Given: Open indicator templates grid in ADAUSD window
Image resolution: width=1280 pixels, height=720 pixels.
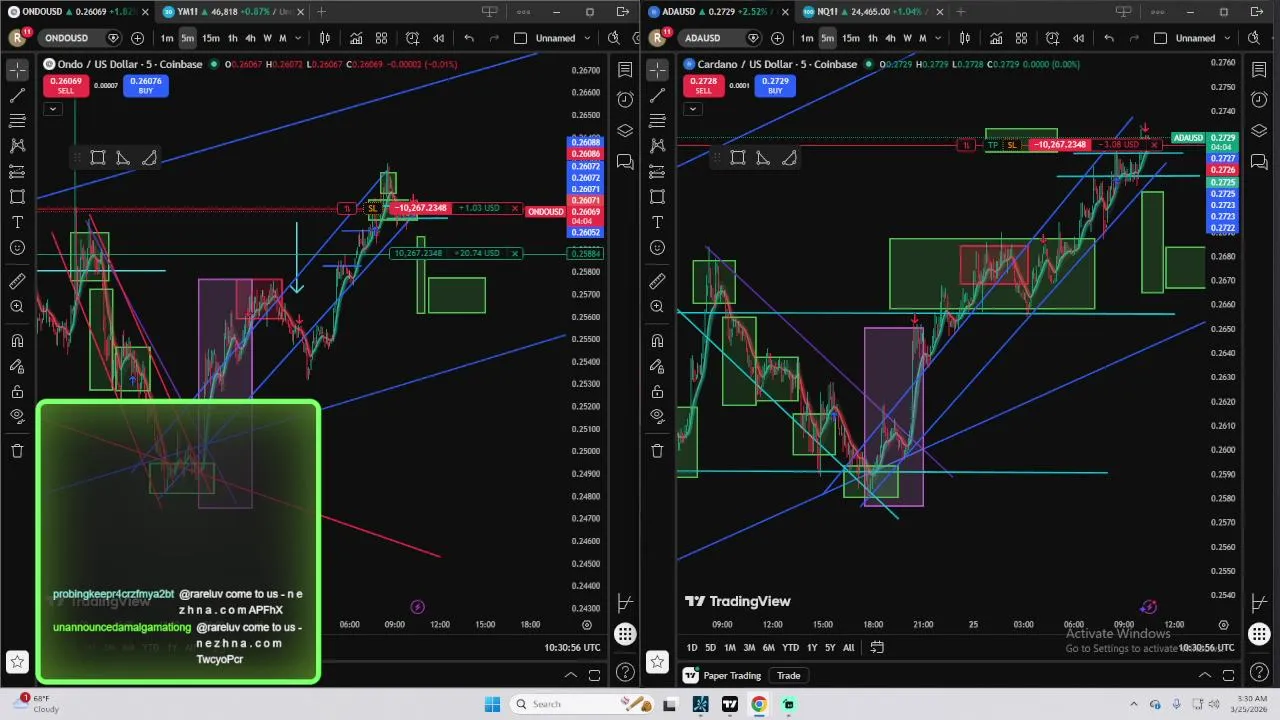Looking at the screenshot, I should 1021,38.
